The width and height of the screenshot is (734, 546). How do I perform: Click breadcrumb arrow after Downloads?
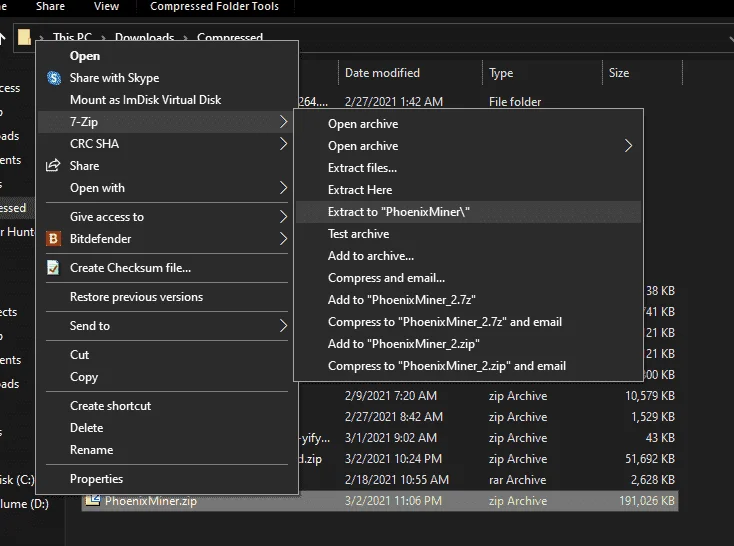pos(185,37)
